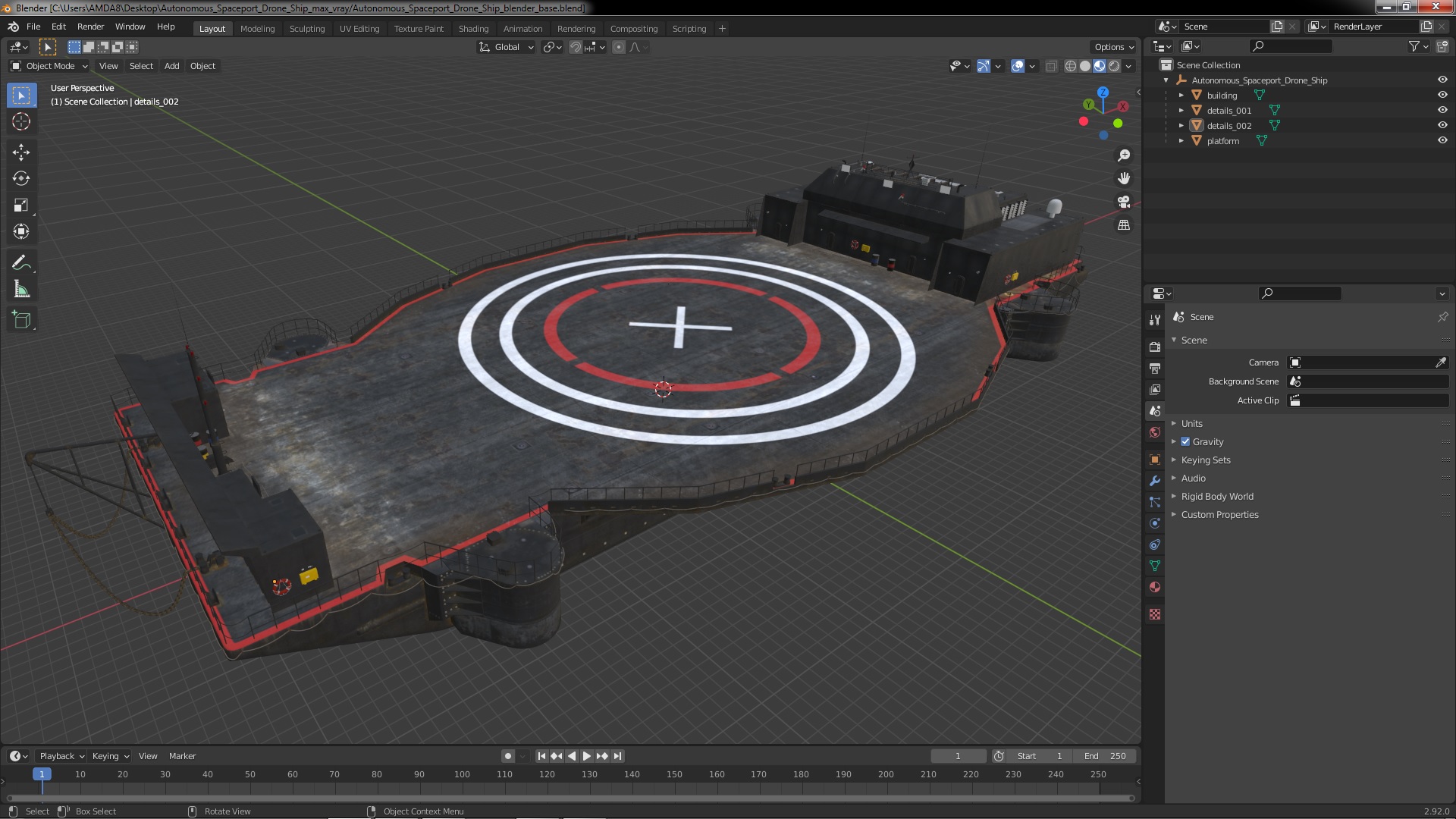Image resolution: width=1456 pixels, height=819 pixels.
Task: Expand the Units panel
Action: 1191,423
